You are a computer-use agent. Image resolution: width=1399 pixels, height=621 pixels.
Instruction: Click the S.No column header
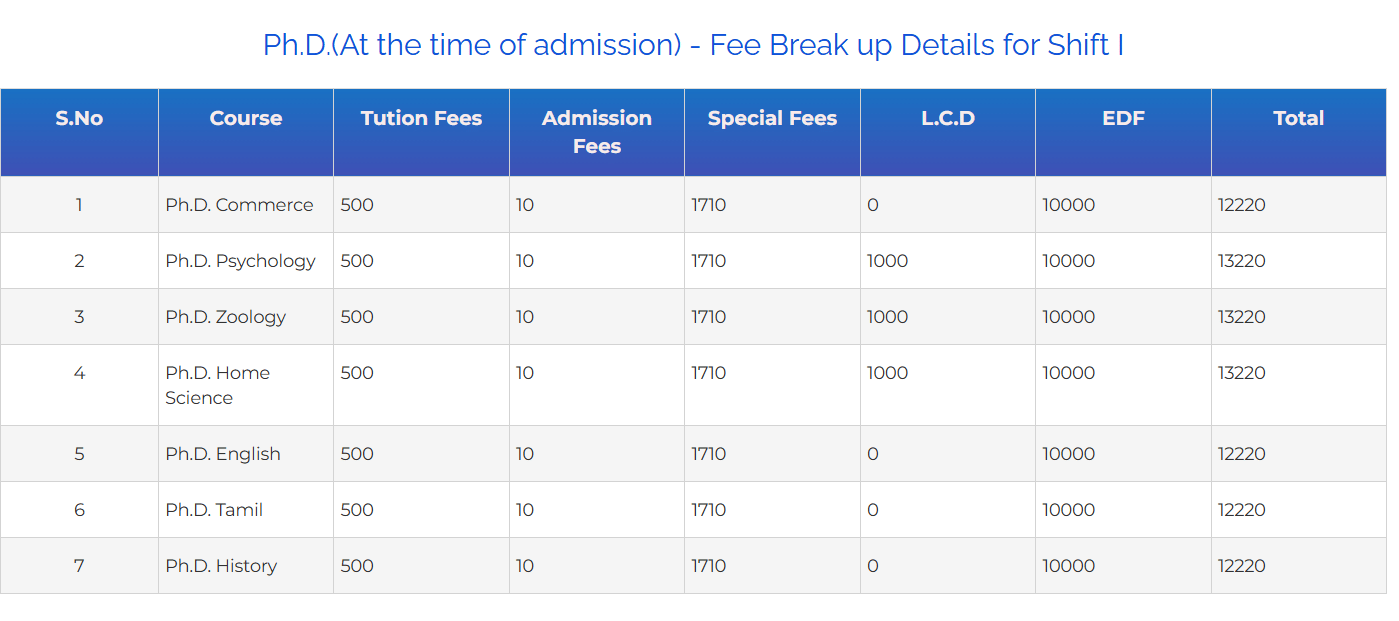coord(79,118)
